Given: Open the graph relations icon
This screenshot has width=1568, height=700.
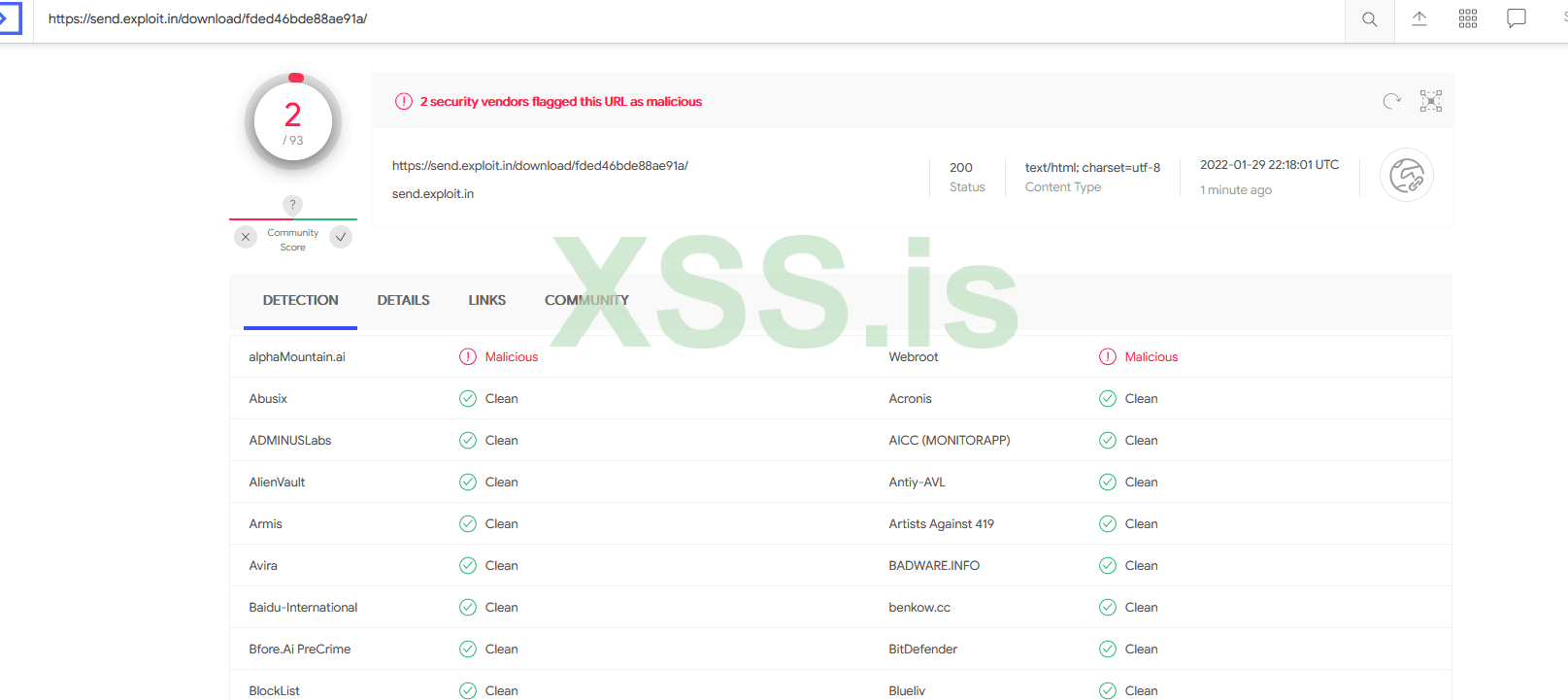Looking at the screenshot, I should (1431, 101).
